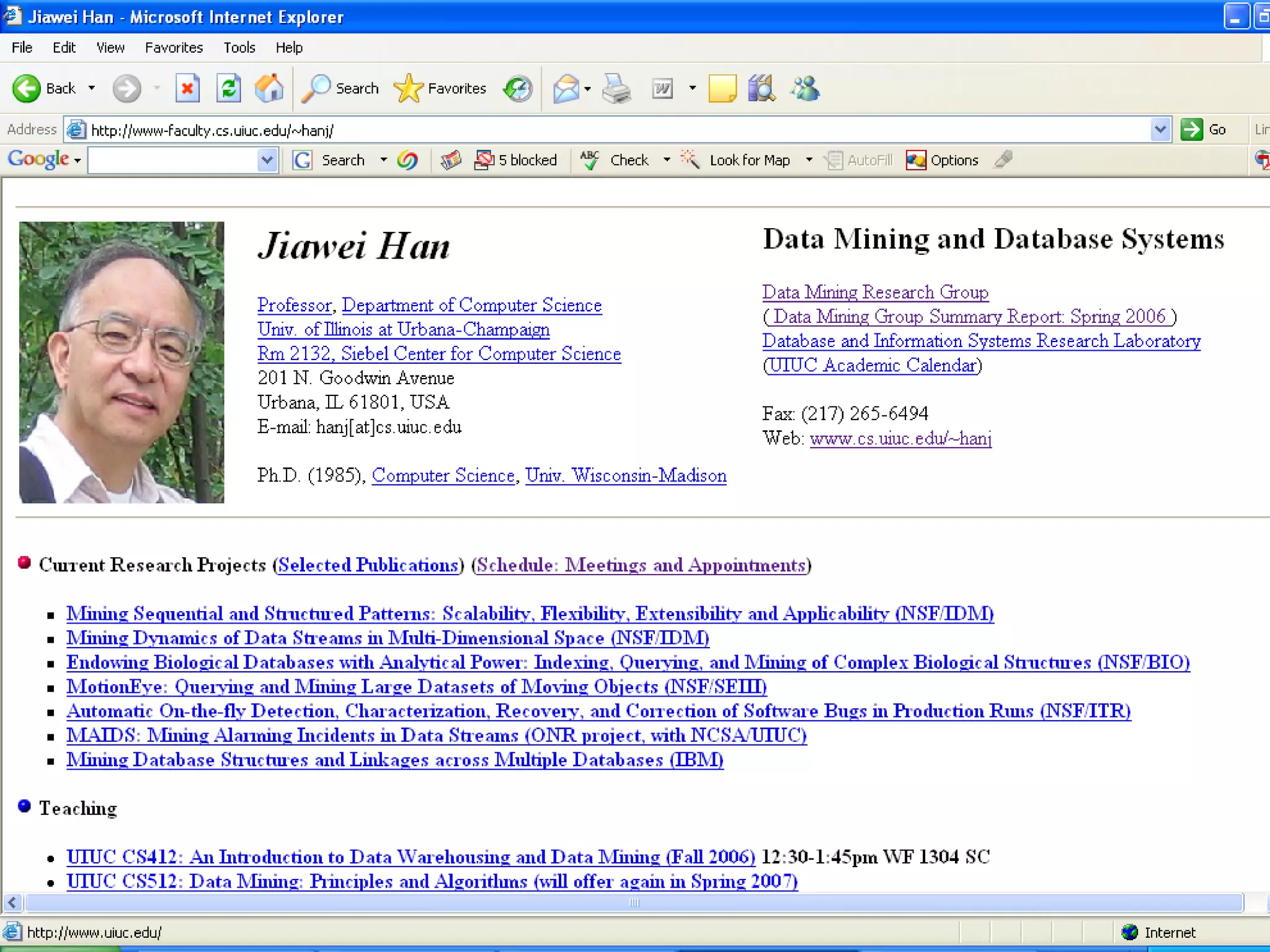Image resolution: width=1270 pixels, height=952 pixels.
Task: Click the Refresh page icon
Action: click(228, 89)
